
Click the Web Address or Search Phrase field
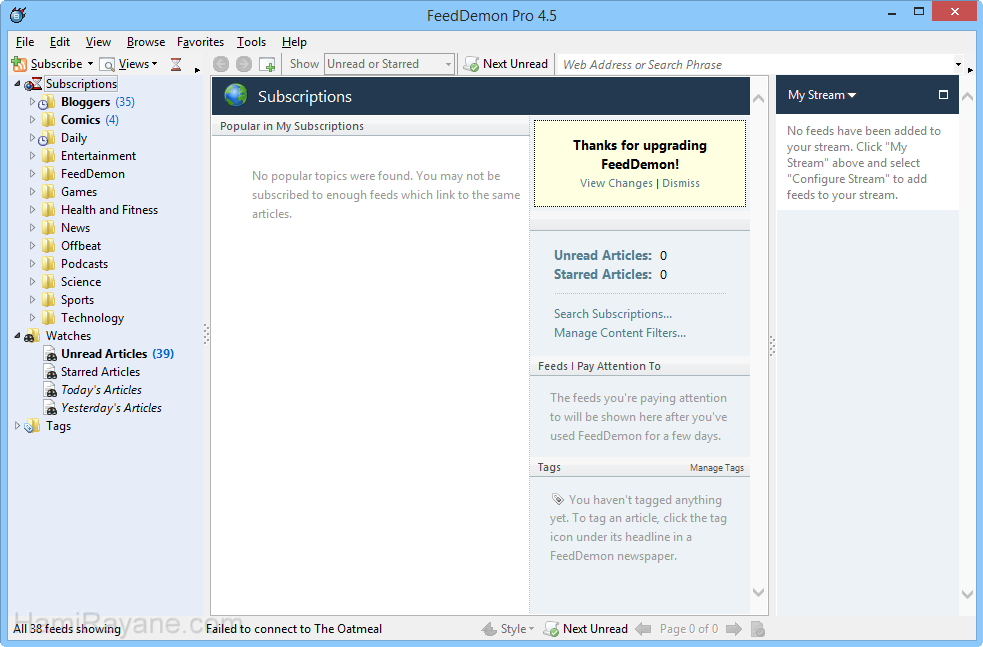(755, 65)
